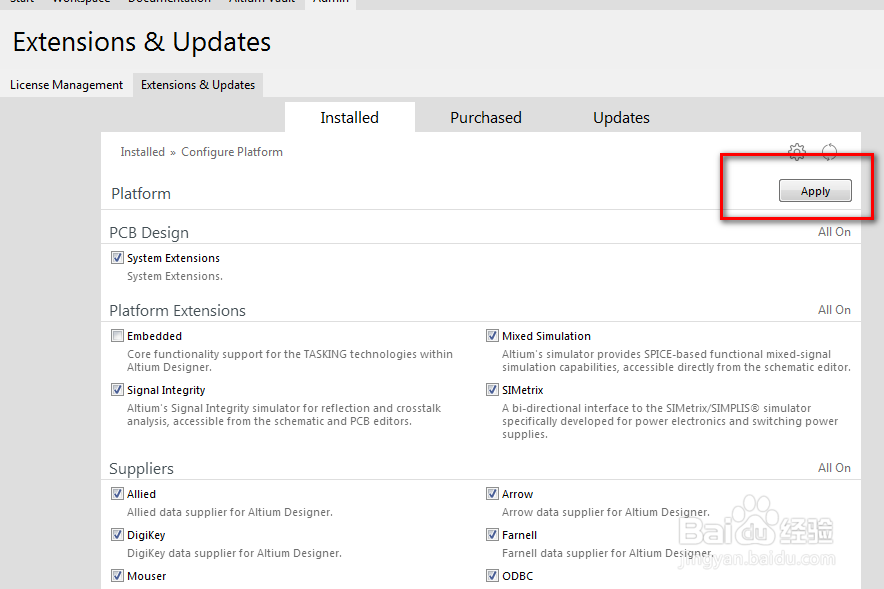Click the Signal Integrity label text
The height and width of the screenshot is (589, 884).
[x=166, y=390]
